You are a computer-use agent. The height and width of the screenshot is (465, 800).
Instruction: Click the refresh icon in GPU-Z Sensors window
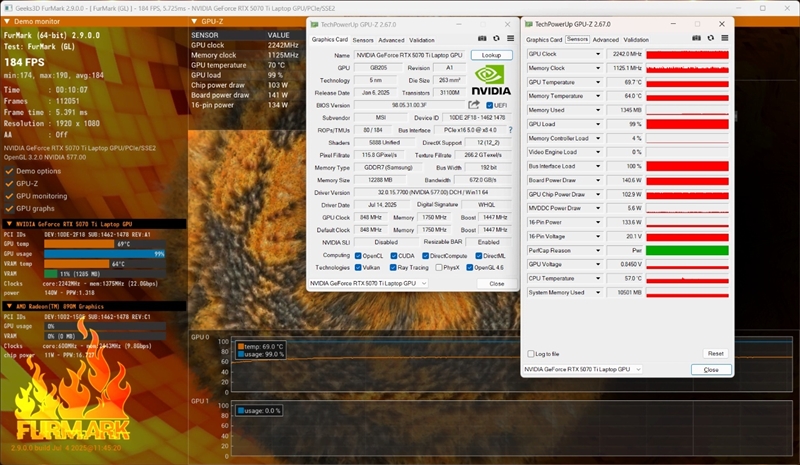[711, 38]
